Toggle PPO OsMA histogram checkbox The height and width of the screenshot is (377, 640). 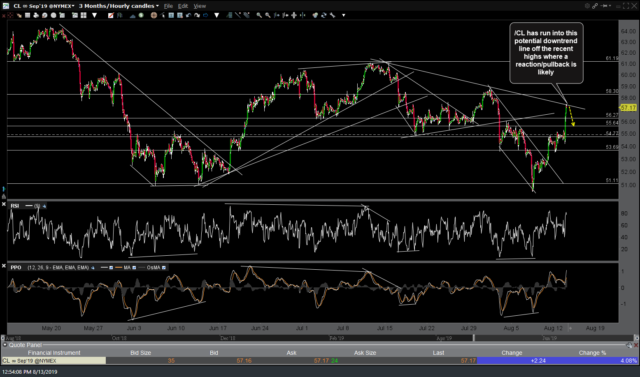[164, 268]
